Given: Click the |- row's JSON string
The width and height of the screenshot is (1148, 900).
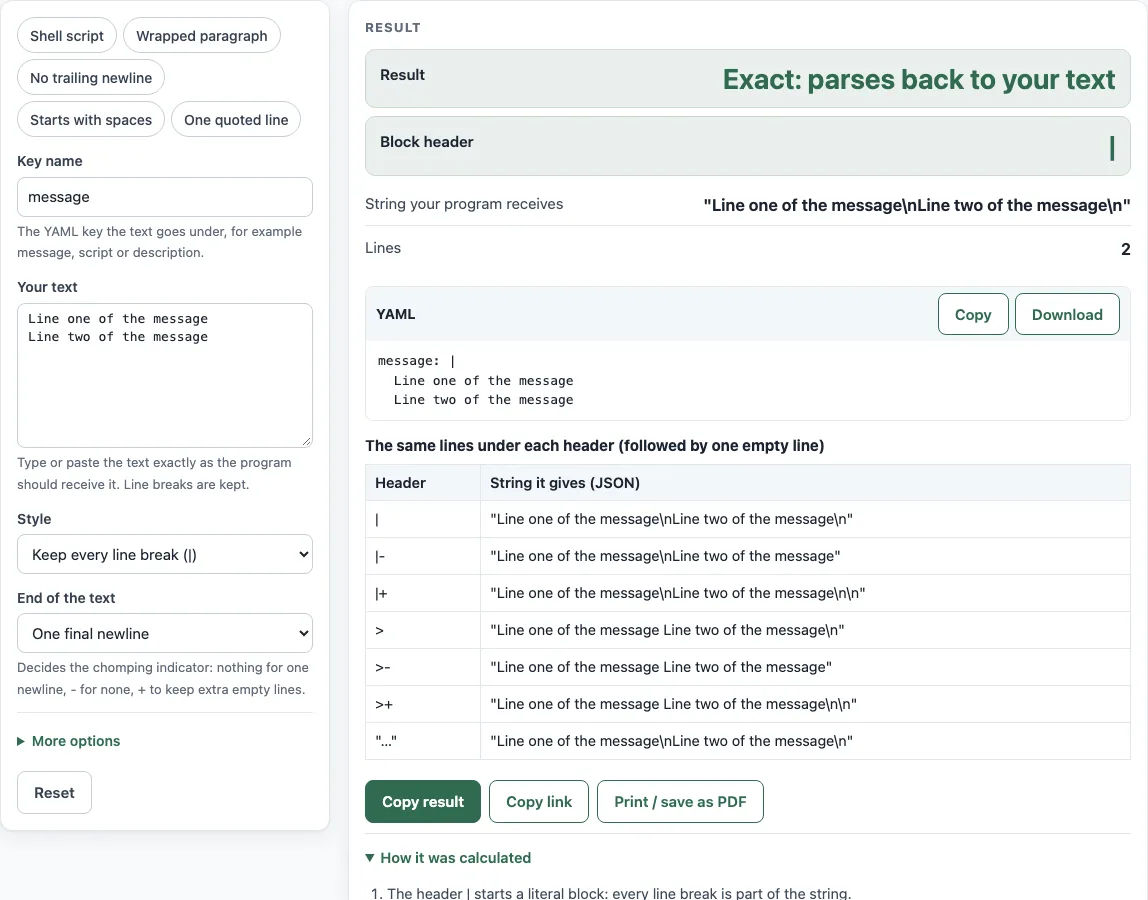Looking at the screenshot, I should [x=665, y=556].
